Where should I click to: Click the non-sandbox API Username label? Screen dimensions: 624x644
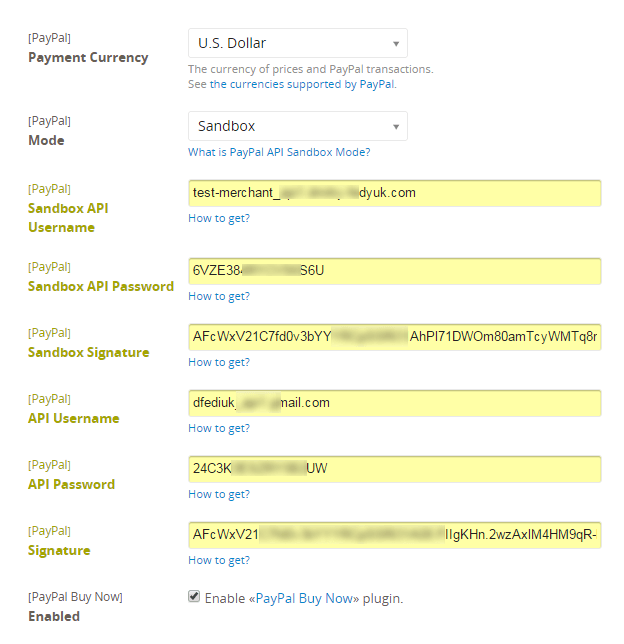(74, 419)
